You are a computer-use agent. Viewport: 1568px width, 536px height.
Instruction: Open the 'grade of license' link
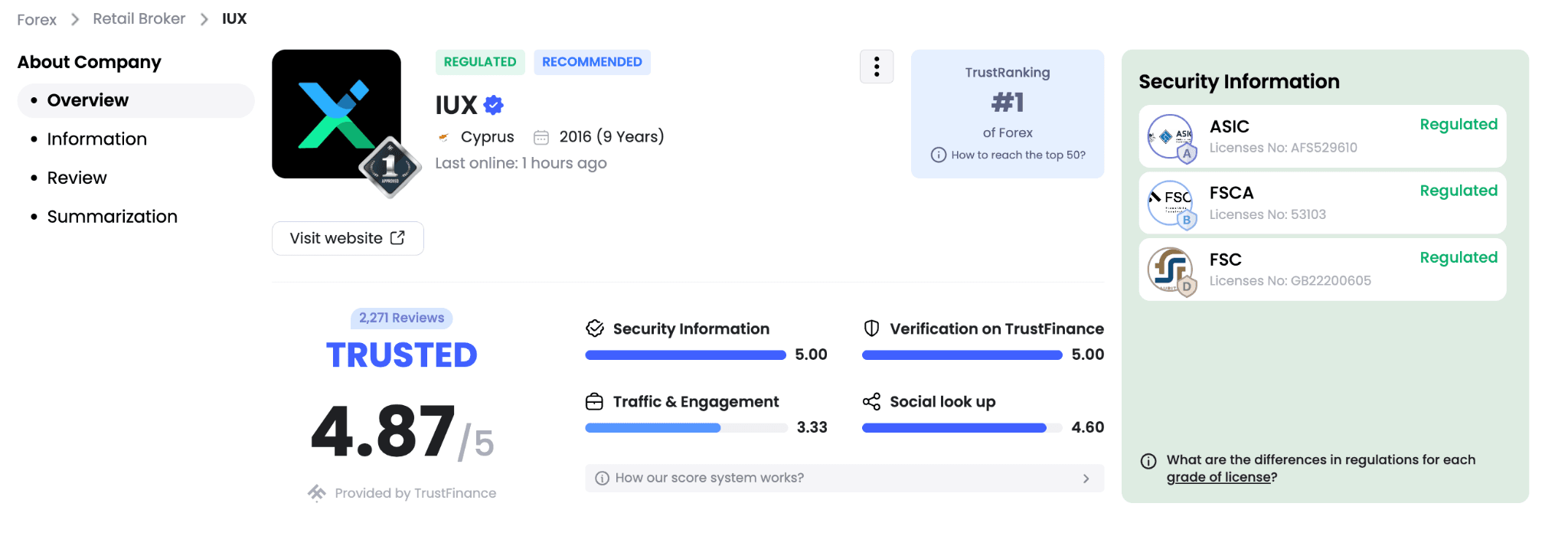point(1218,477)
